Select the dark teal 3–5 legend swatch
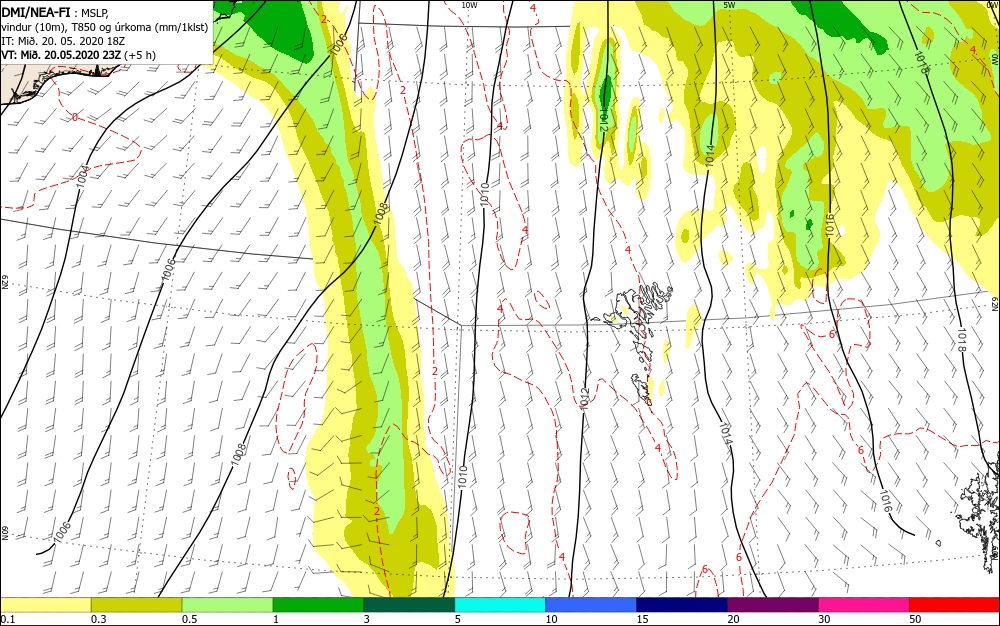The width and height of the screenshot is (1000, 626). coord(409,605)
